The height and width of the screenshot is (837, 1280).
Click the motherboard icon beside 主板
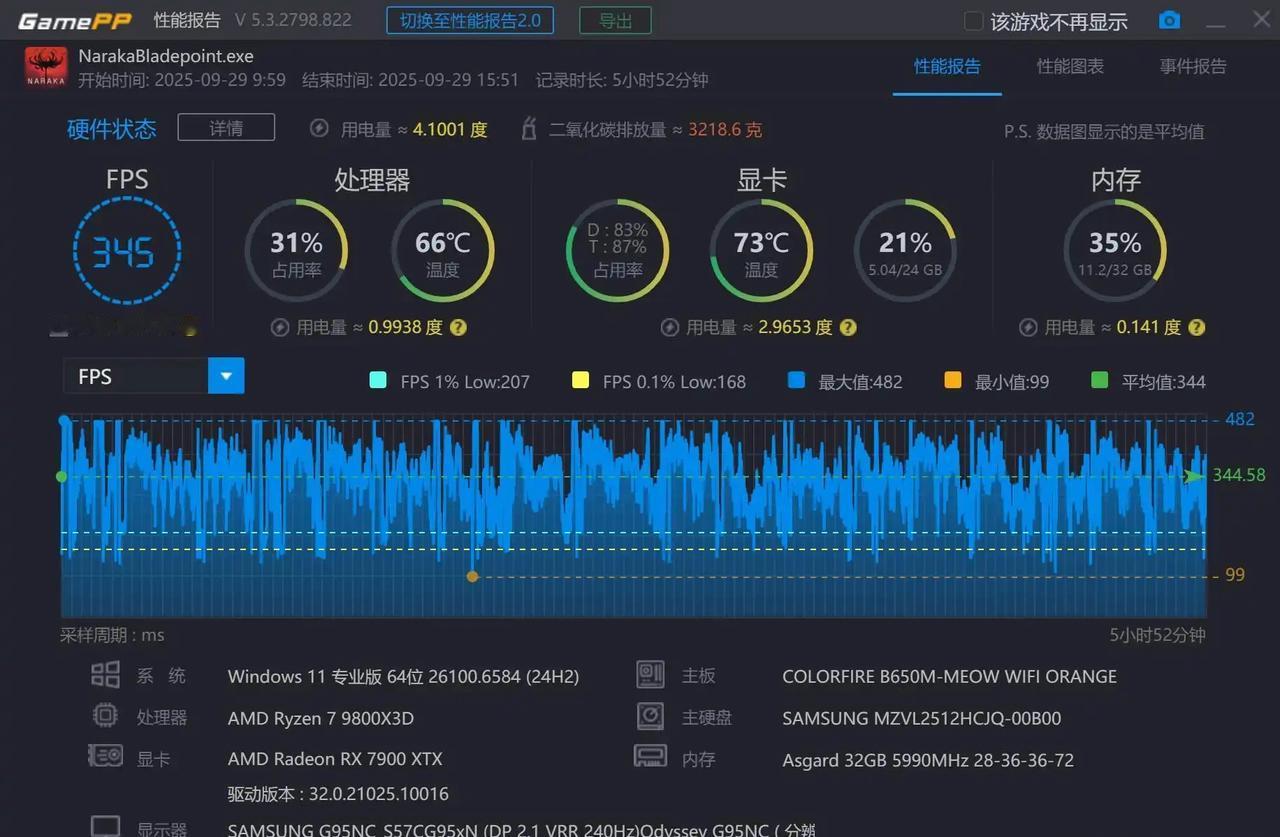tap(650, 675)
